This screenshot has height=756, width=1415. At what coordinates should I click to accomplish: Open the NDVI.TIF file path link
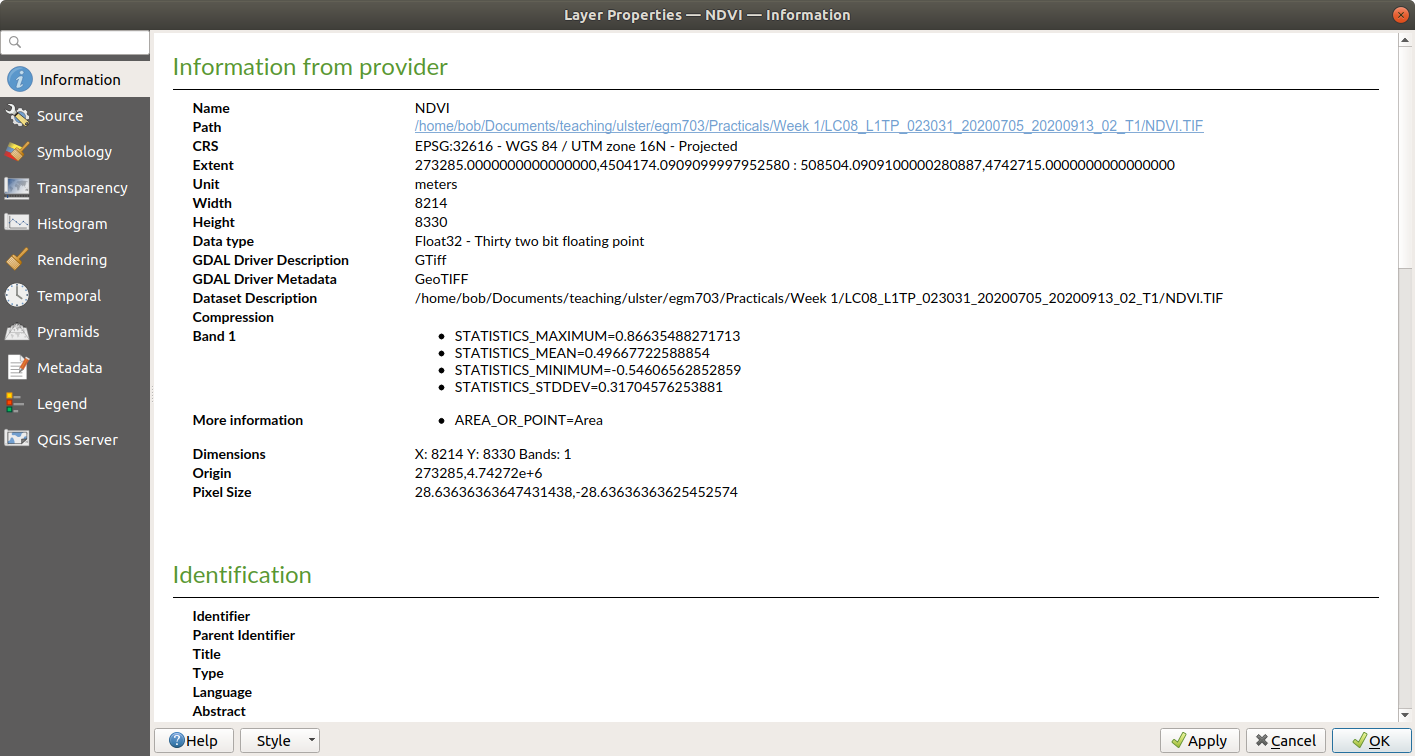(808, 127)
